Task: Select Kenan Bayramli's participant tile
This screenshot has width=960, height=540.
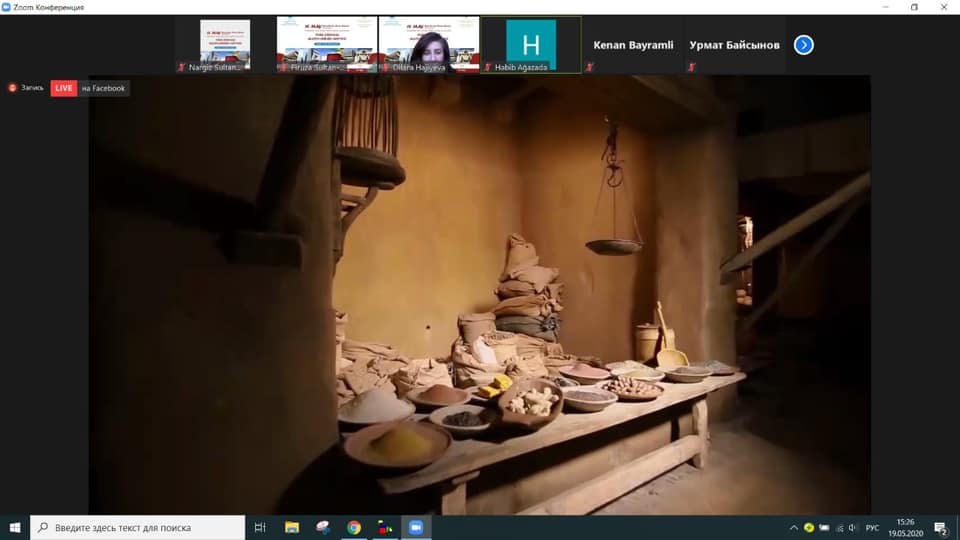Action: [x=633, y=45]
